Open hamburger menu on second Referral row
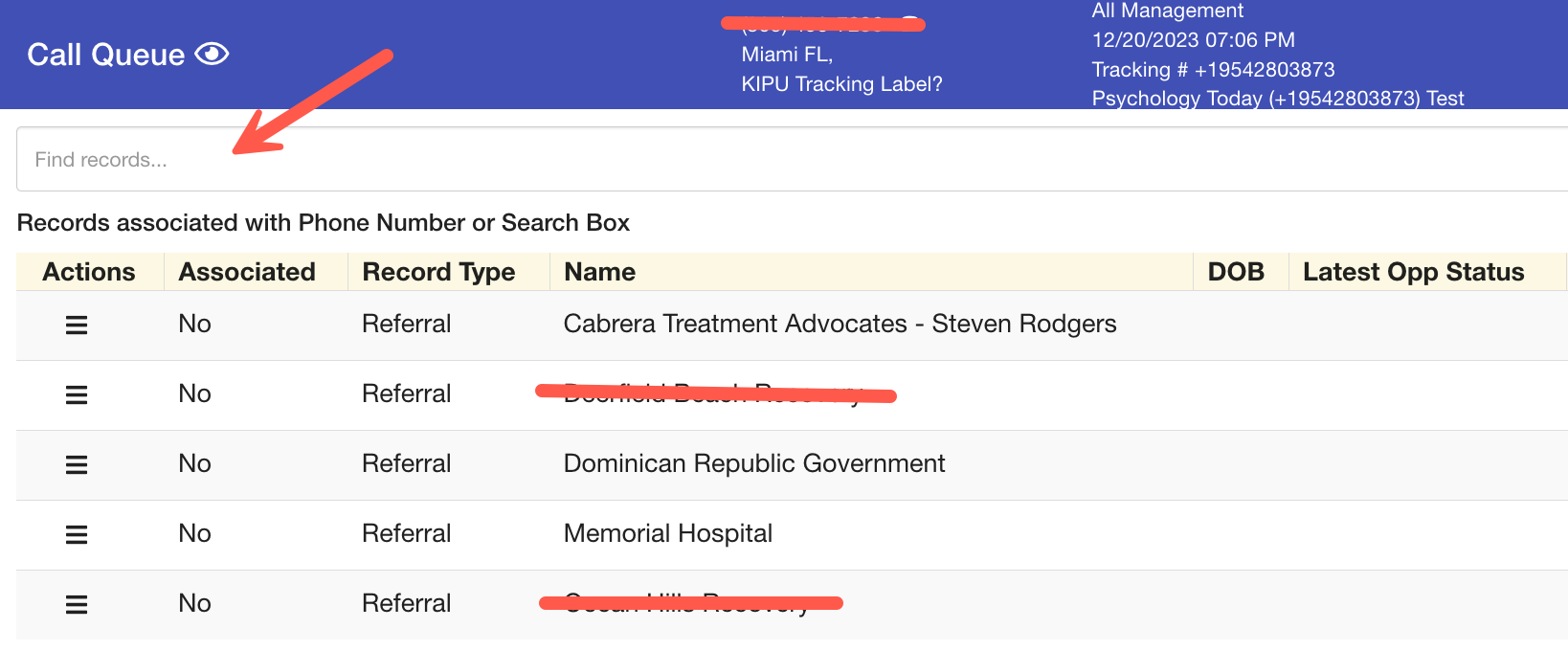 77,395
